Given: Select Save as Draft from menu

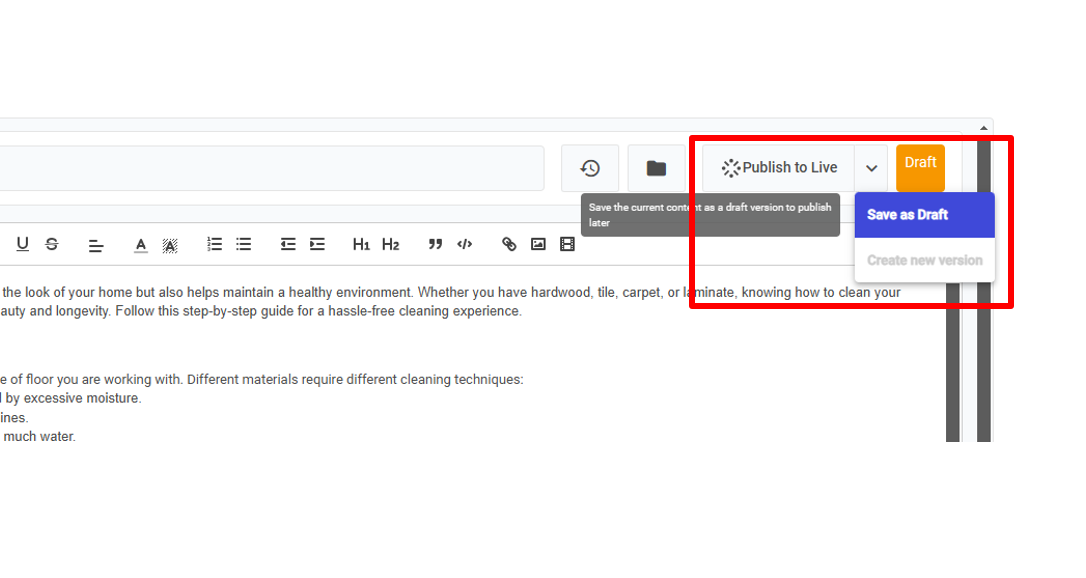Looking at the screenshot, I should point(907,215).
